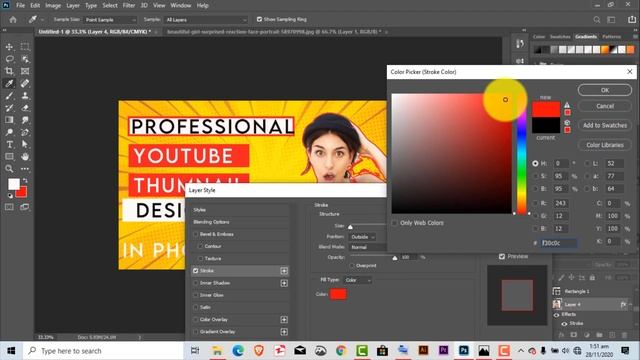Viewport: 640px width, 360px height.
Task: Select the Pen tool
Action: [x=25, y=132]
